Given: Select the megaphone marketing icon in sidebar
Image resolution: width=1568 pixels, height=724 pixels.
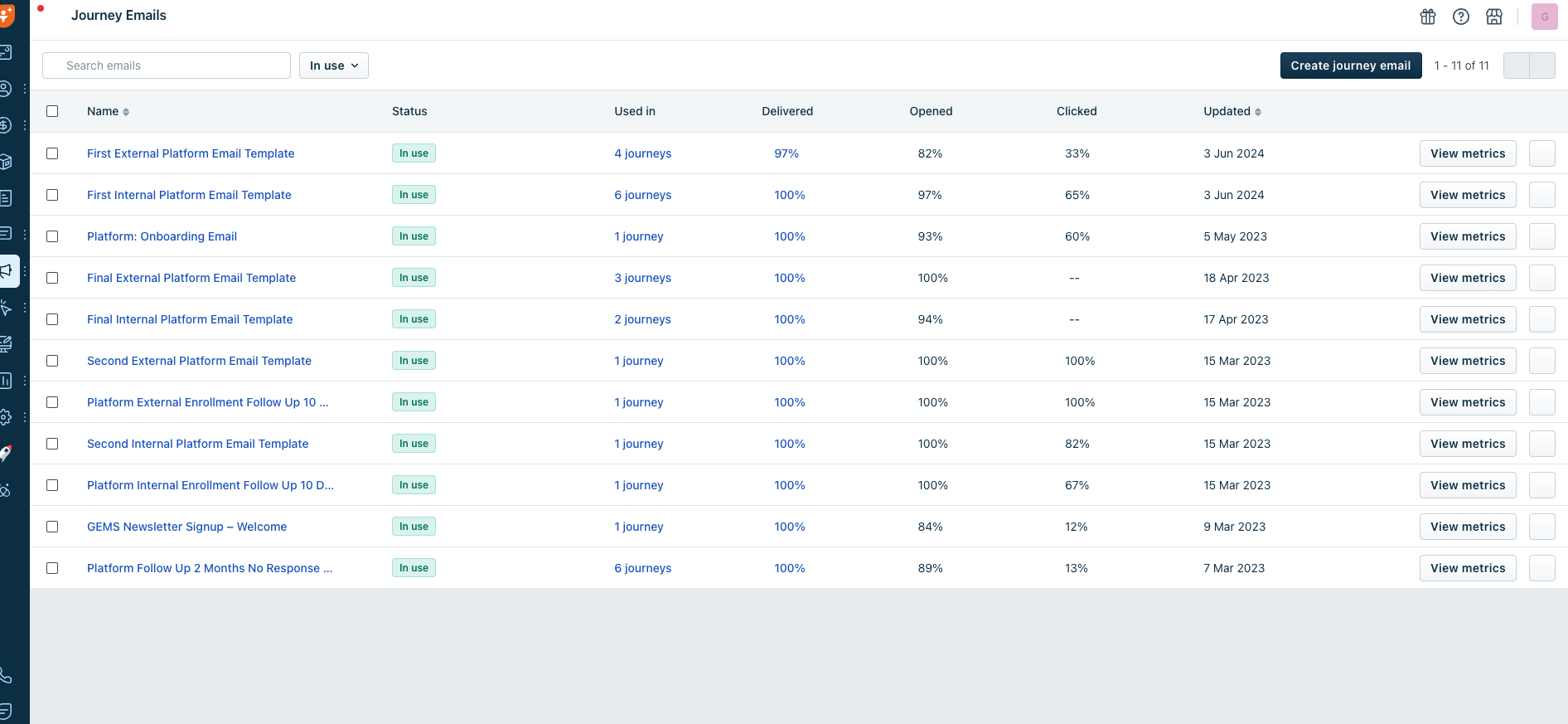Looking at the screenshot, I should [x=8, y=271].
